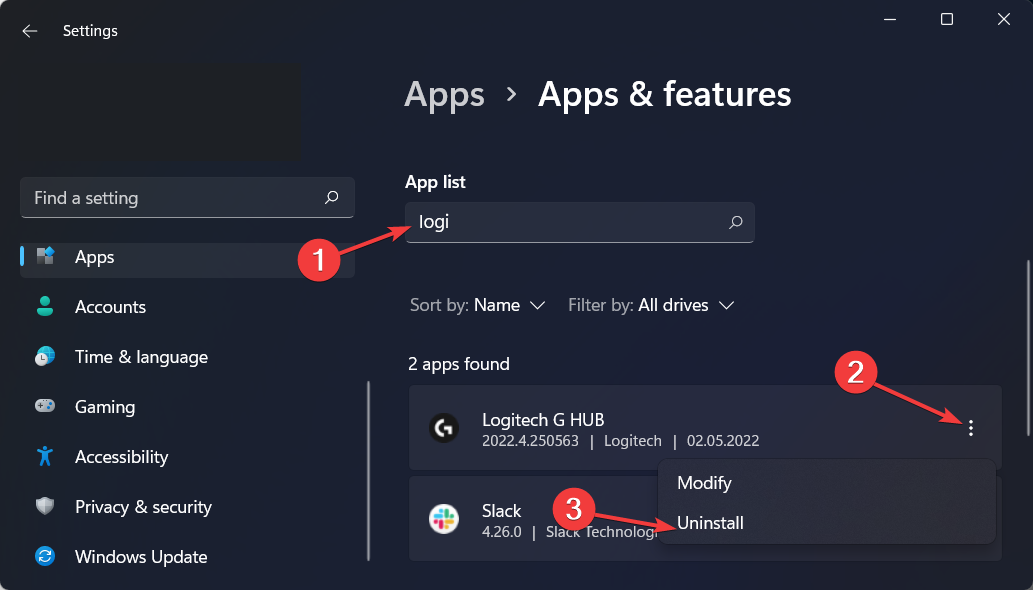Go to Apps breadcrumb link
Image resolution: width=1033 pixels, height=590 pixels.
pyautogui.click(x=444, y=95)
